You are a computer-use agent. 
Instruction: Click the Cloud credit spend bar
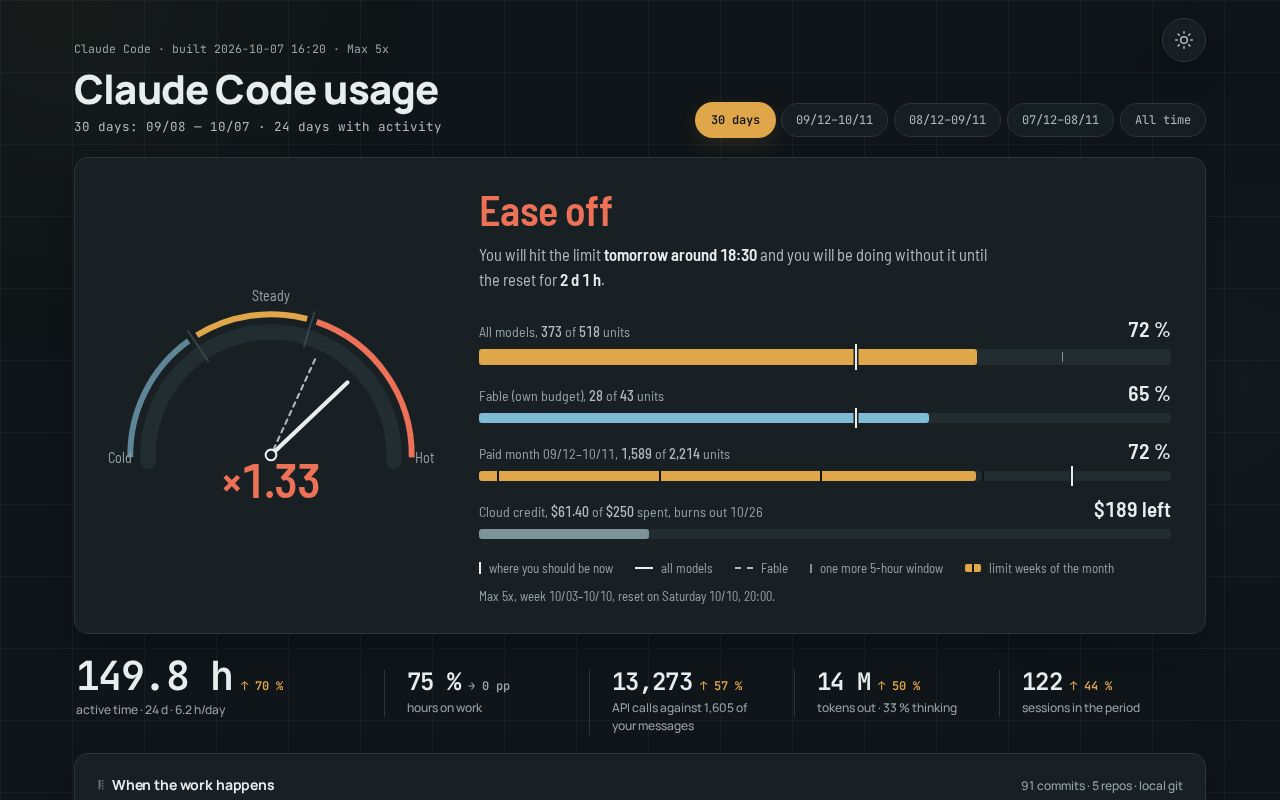(825, 534)
